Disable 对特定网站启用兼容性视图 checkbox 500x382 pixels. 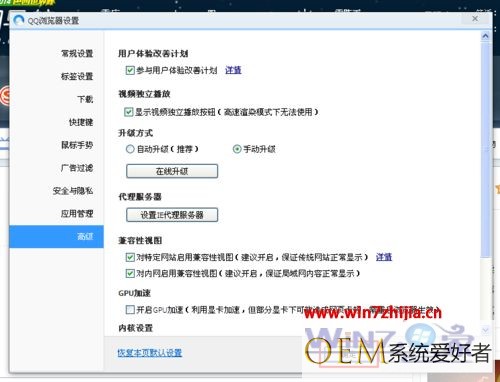pyautogui.click(x=130, y=257)
